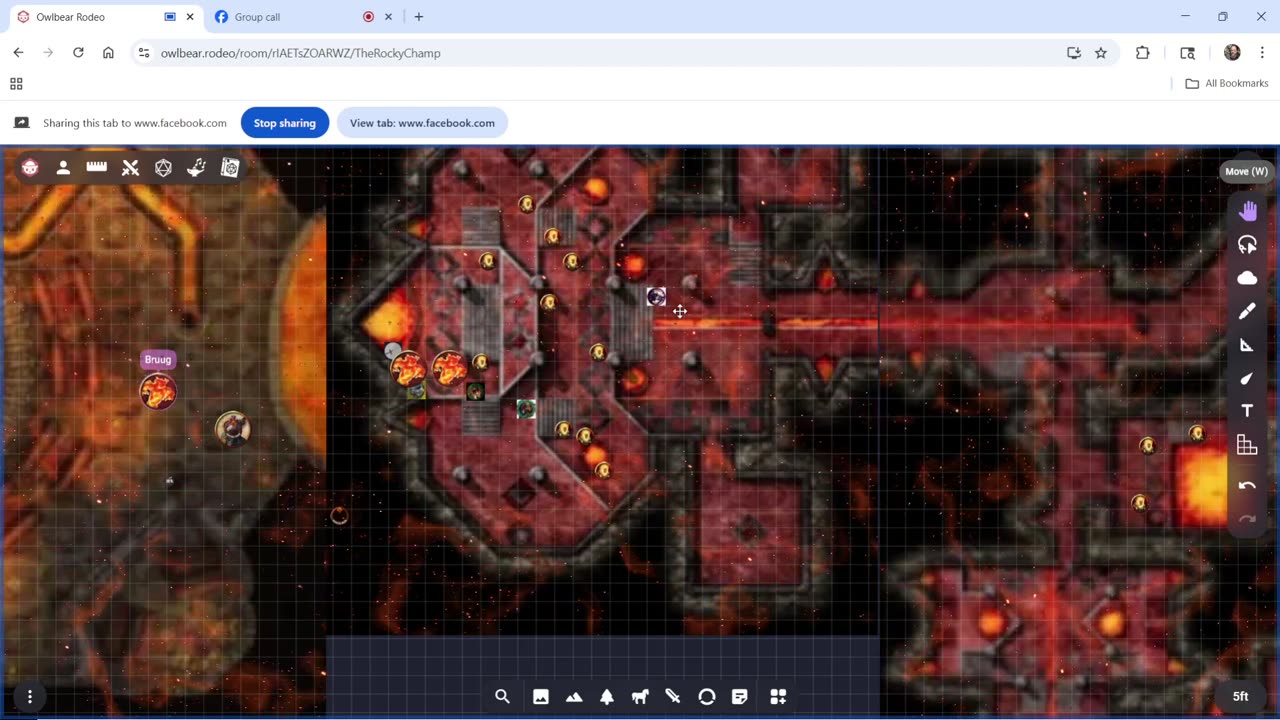Open the Notes layer dock
The image size is (1280, 720).
pyautogui.click(x=740, y=697)
